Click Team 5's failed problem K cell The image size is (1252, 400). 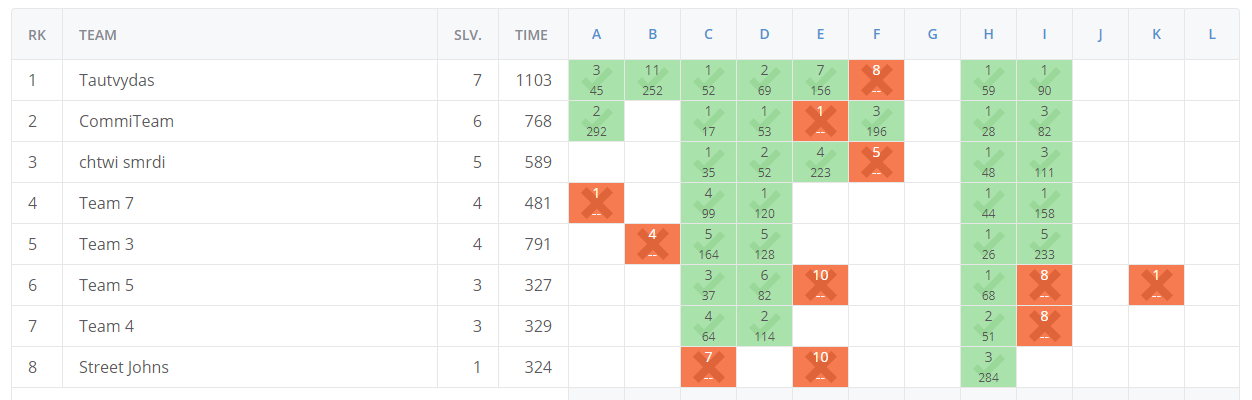[x=1156, y=285]
